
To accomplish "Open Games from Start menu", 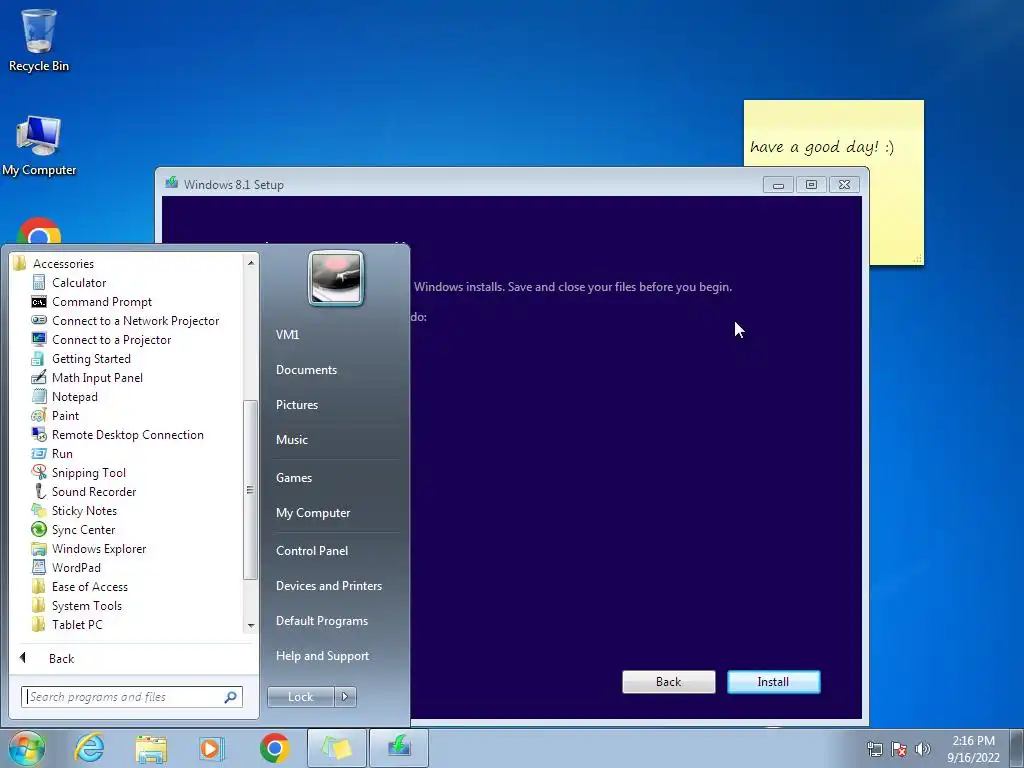I will [x=294, y=477].
